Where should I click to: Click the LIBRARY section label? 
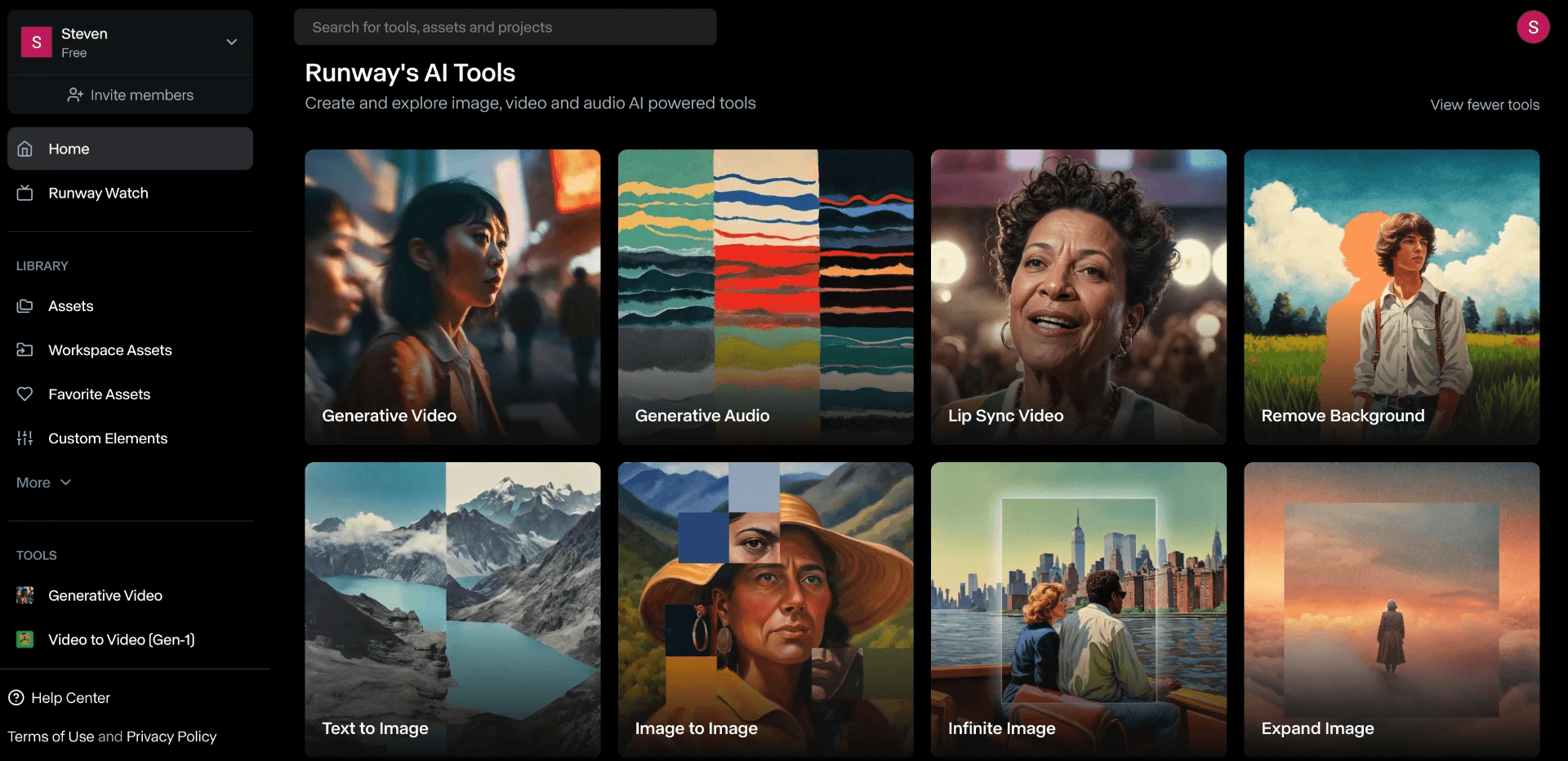42,266
